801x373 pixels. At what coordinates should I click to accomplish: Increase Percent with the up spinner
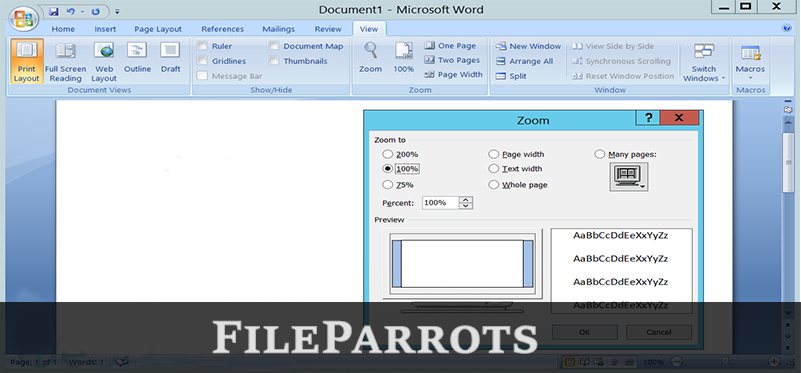pos(466,200)
